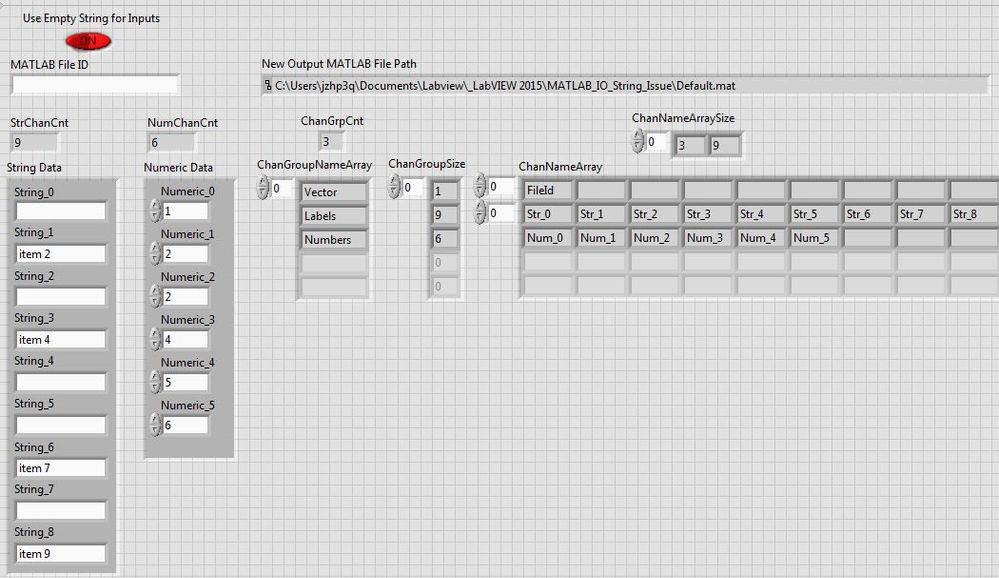
Task: Toggle the Use Empty String for Inputs switch
Action: (87, 40)
